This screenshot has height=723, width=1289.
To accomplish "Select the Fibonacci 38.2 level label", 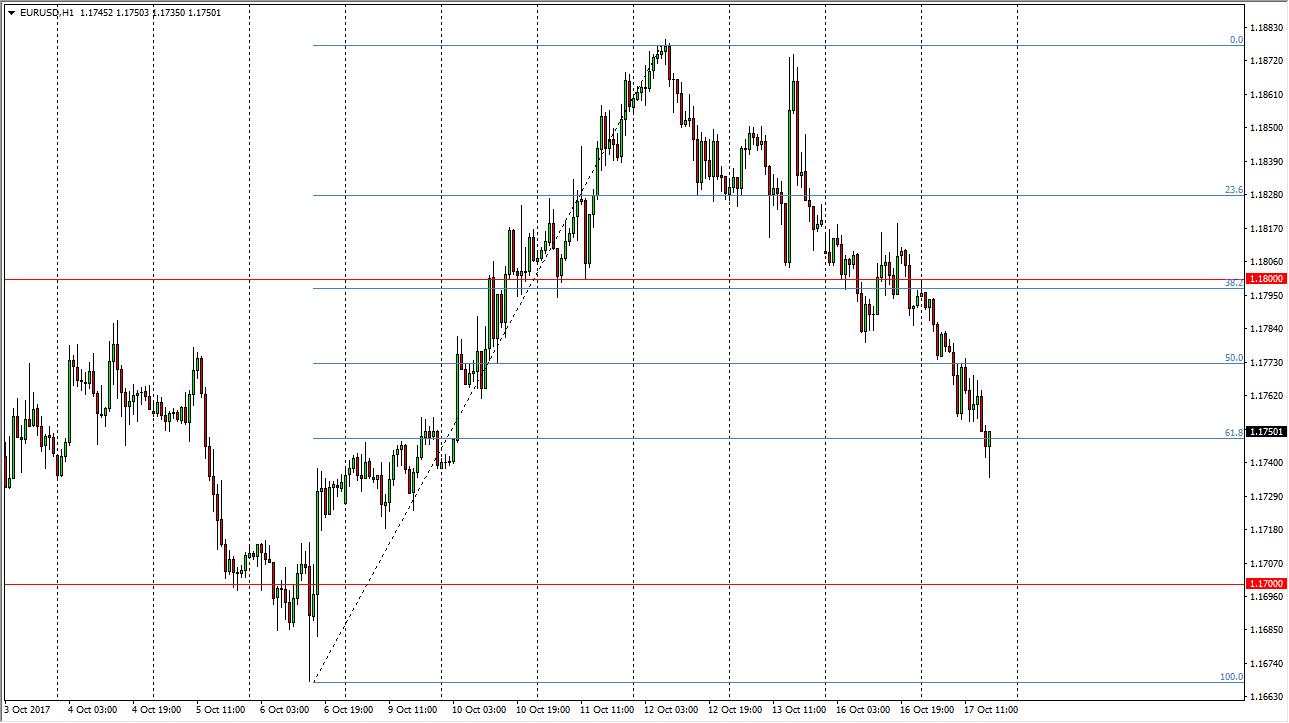I will pos(1234,283).
